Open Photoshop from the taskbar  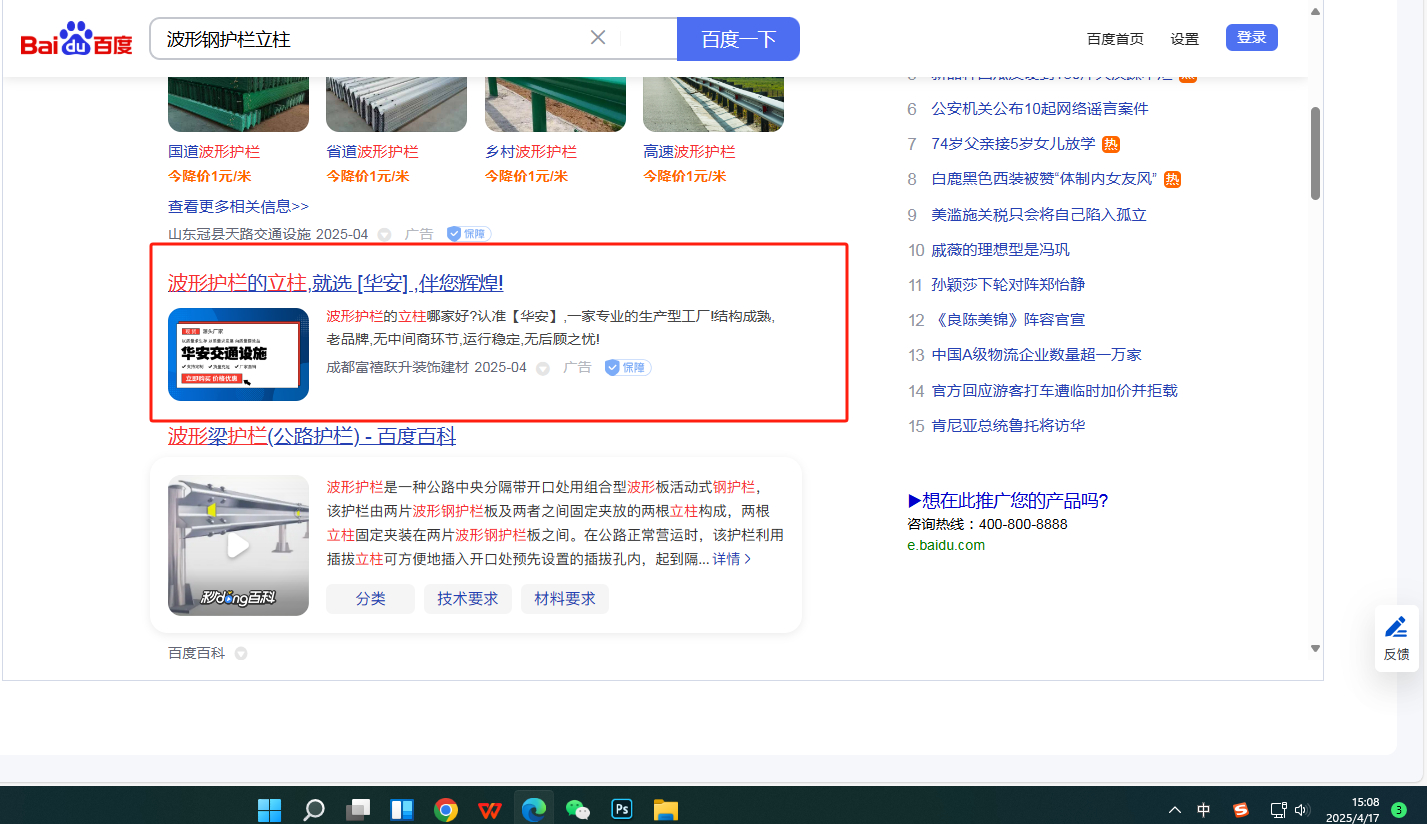(x=622, y=808)
